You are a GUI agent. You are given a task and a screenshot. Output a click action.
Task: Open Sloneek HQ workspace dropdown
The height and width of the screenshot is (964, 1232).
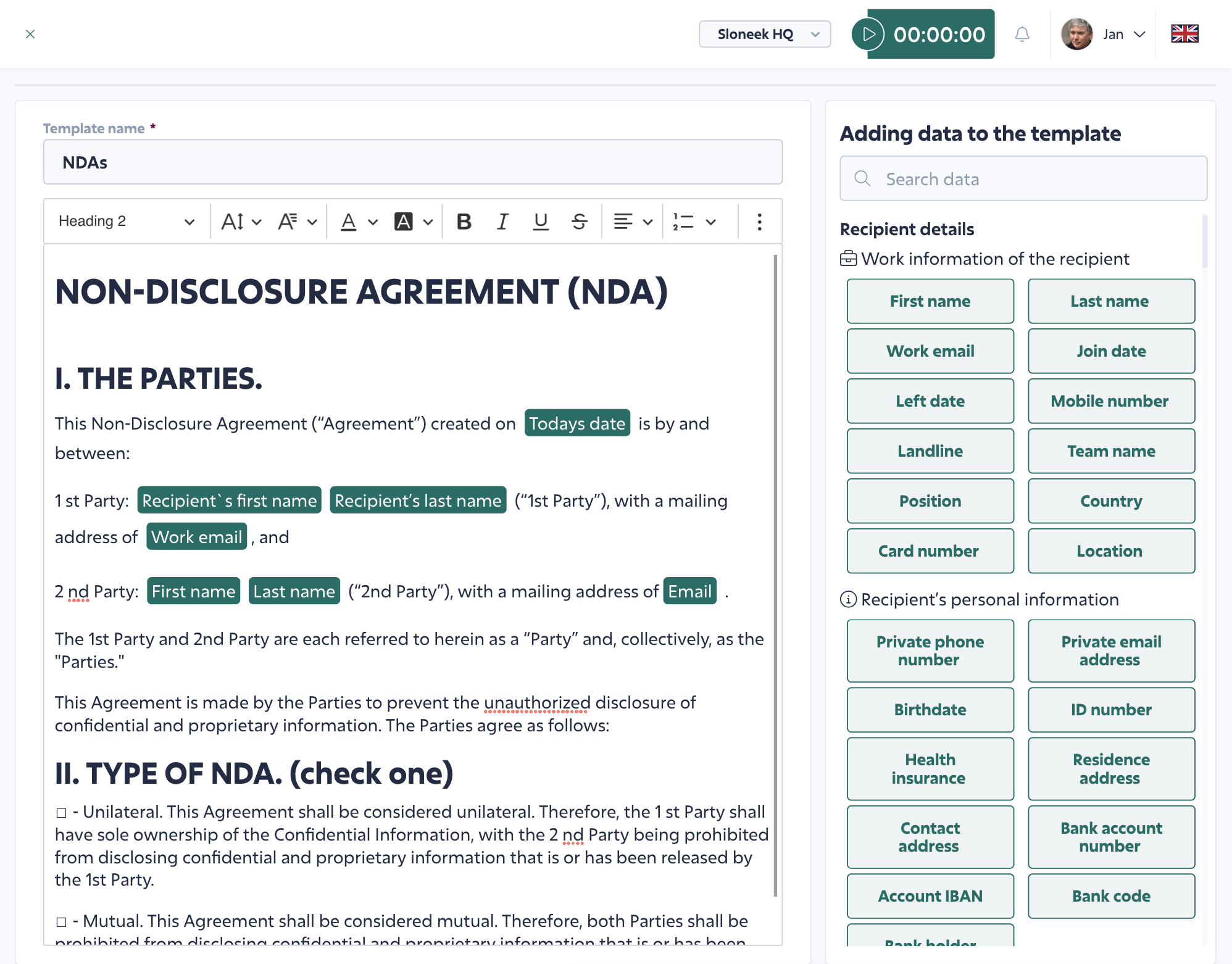(x=765, y=34)
